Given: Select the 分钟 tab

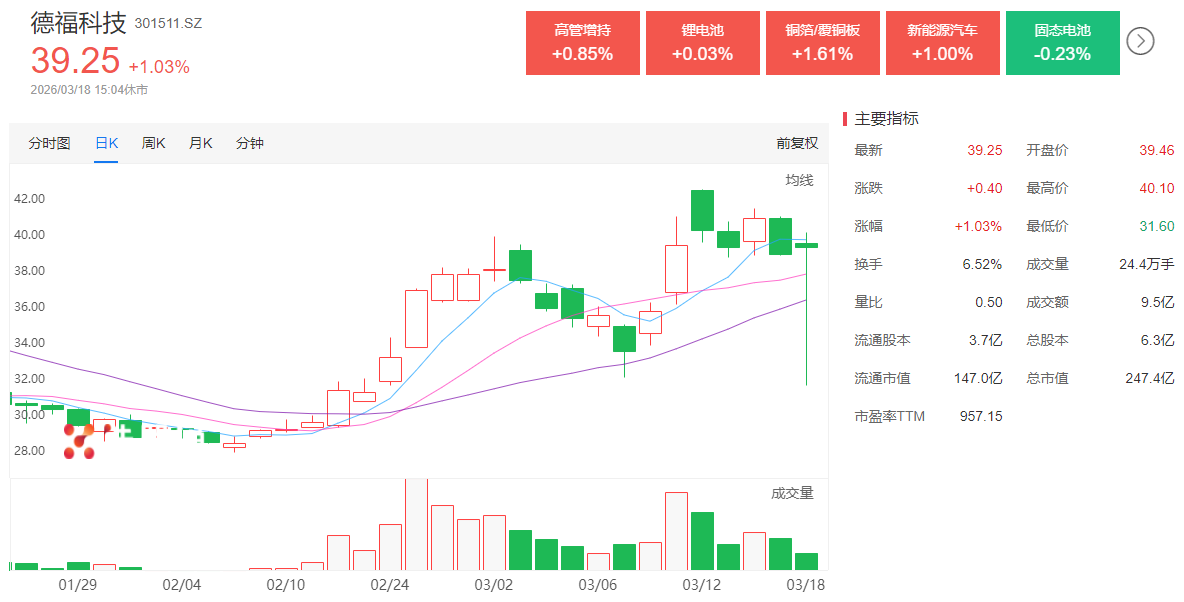Looking at the screenshot, I should [x=250, y=143].
